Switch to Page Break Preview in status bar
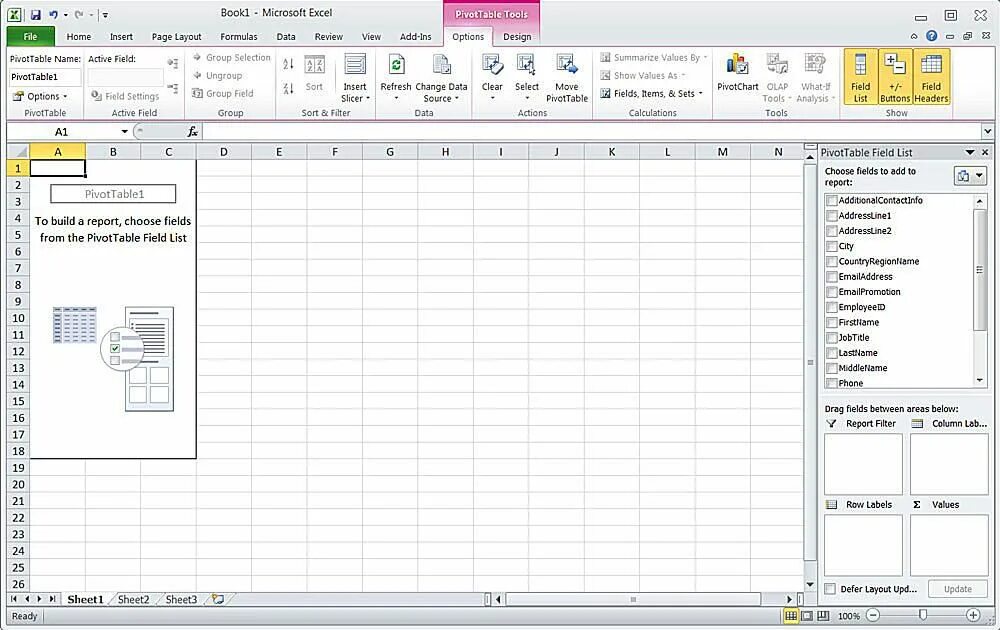 click(x=823, y=616)
